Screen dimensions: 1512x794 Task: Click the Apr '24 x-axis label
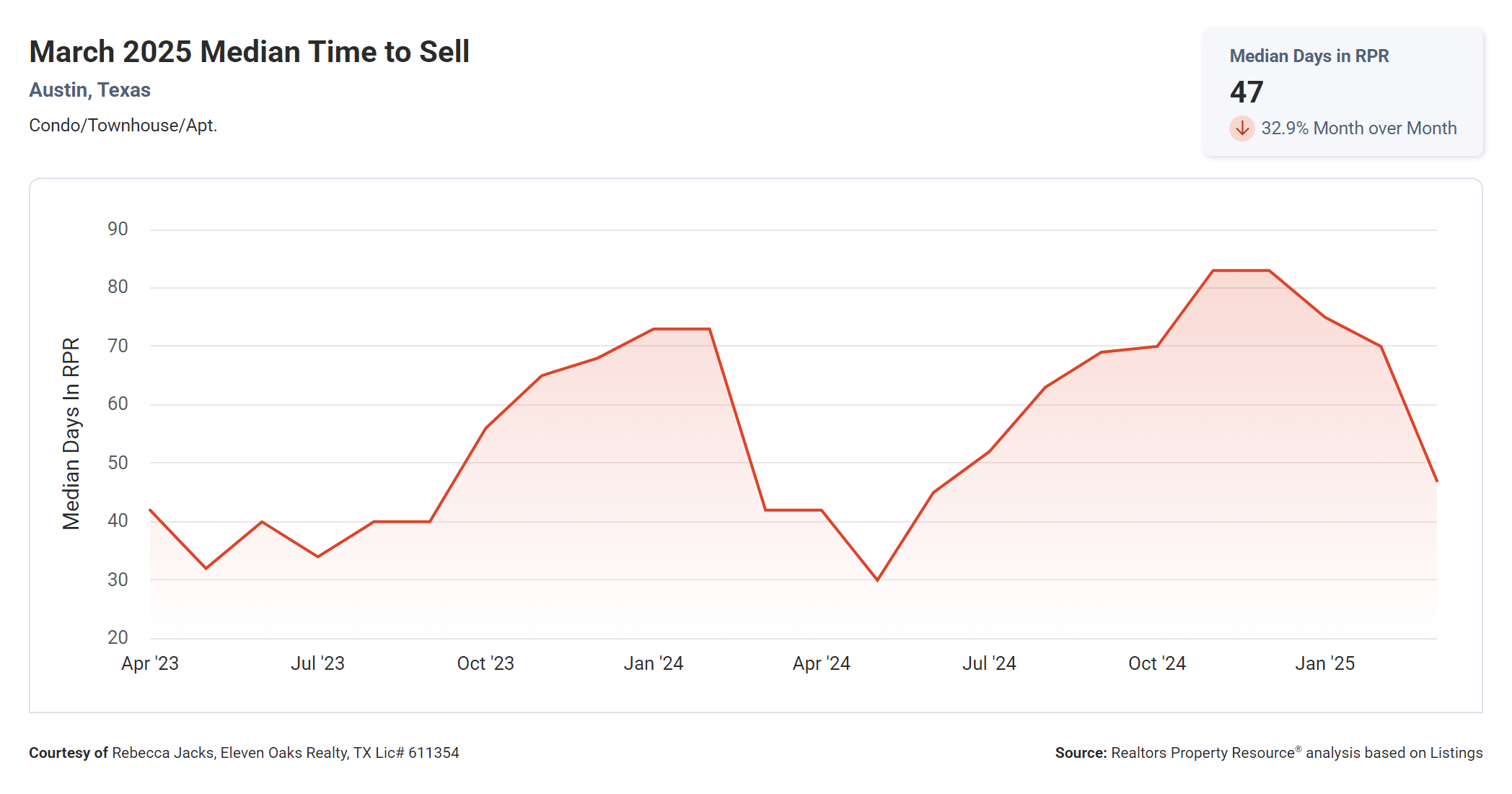click(821, 663)
